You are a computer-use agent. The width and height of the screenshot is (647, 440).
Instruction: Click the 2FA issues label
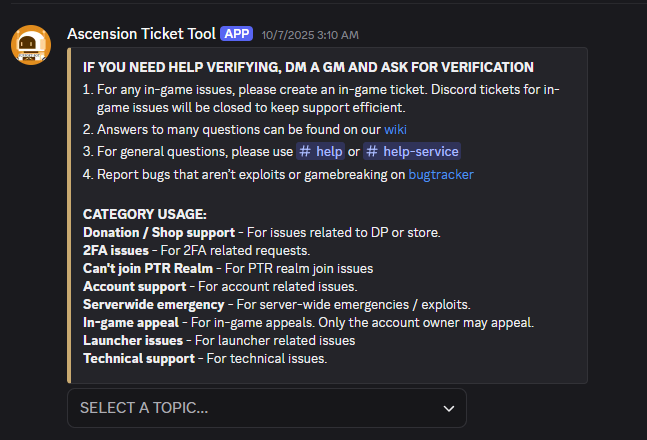coord(116,250)
